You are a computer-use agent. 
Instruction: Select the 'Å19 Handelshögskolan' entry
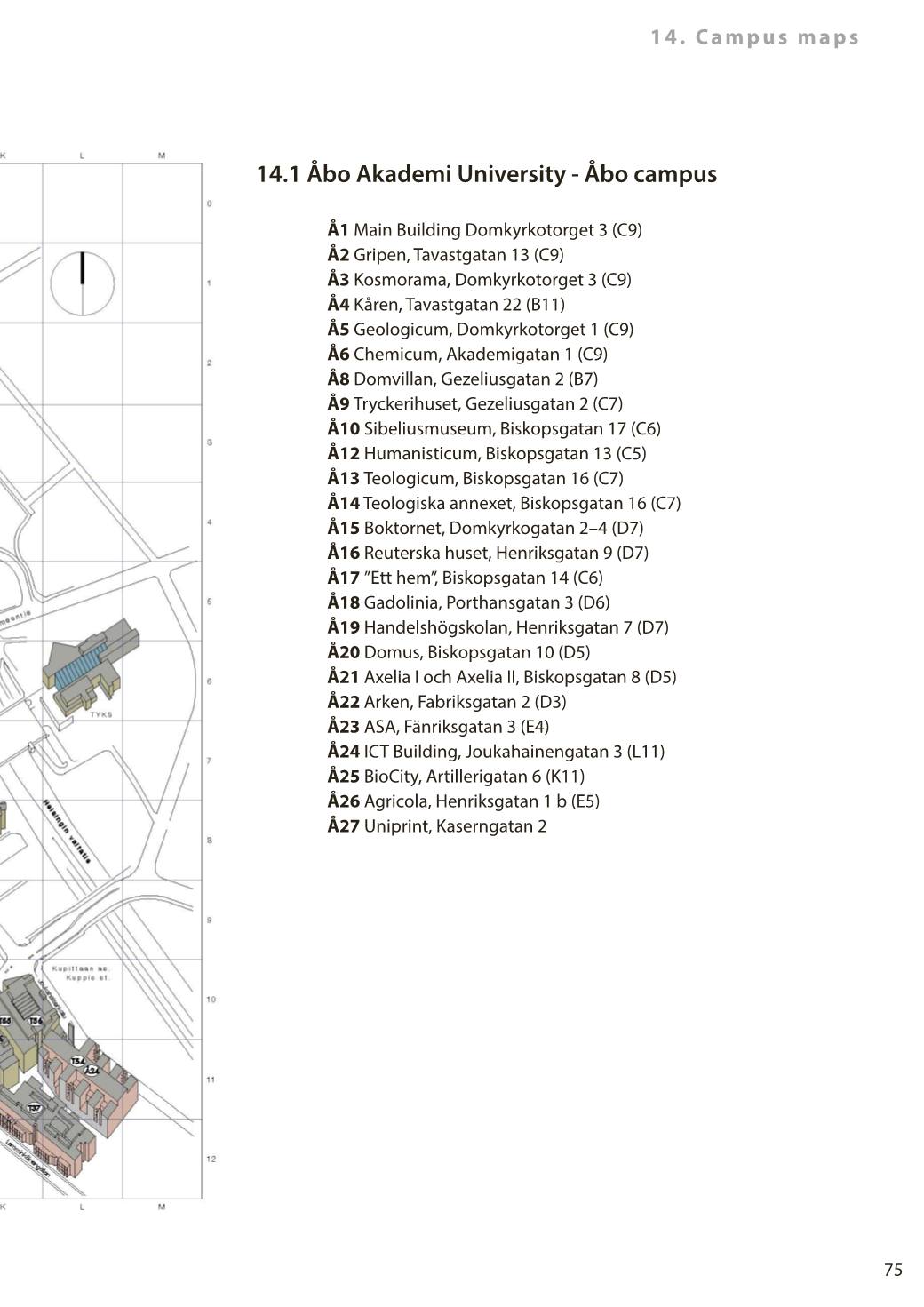click(x=498, y=628)
